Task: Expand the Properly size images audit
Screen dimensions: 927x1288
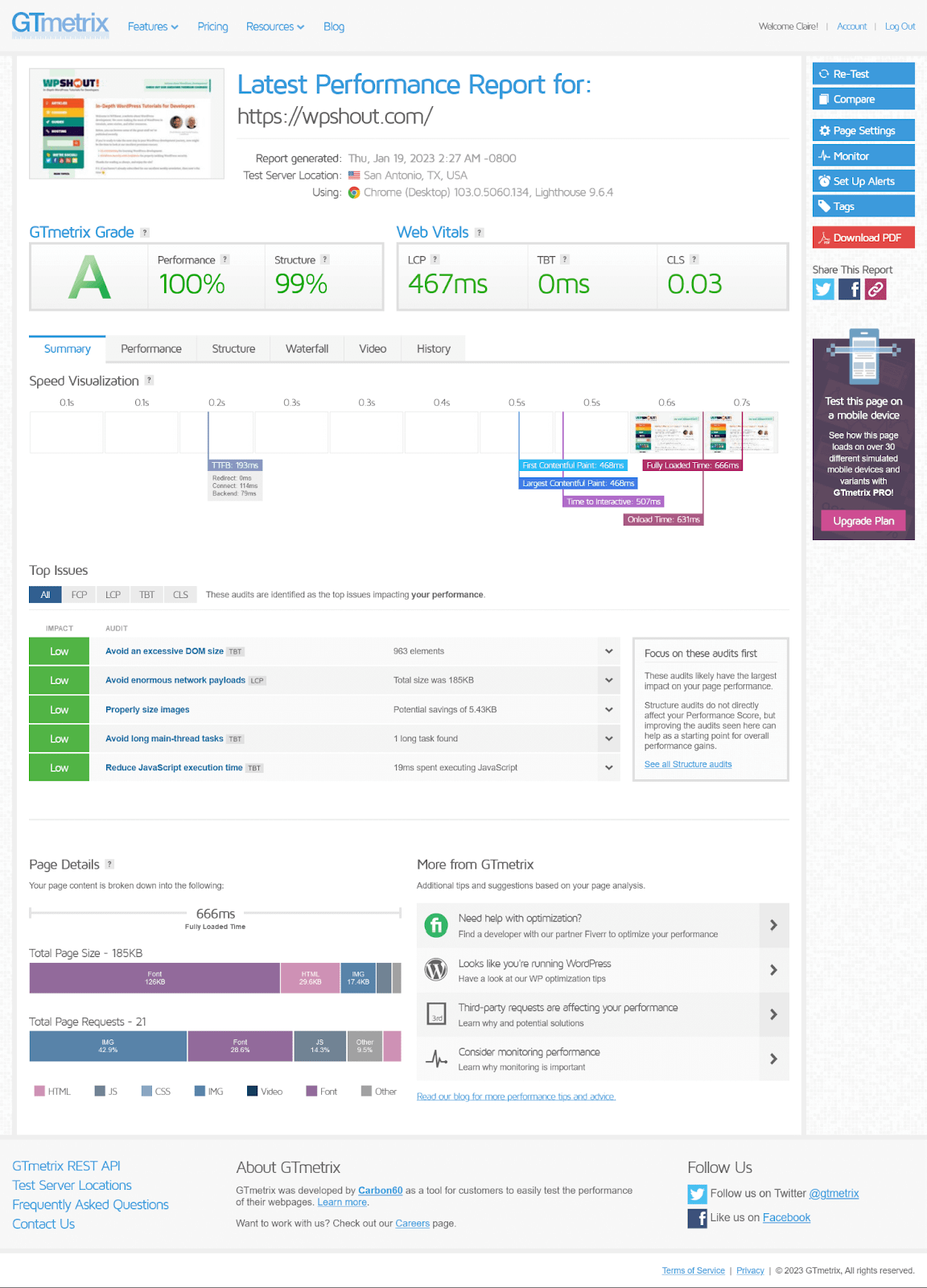Action: (x=609, y=710)
